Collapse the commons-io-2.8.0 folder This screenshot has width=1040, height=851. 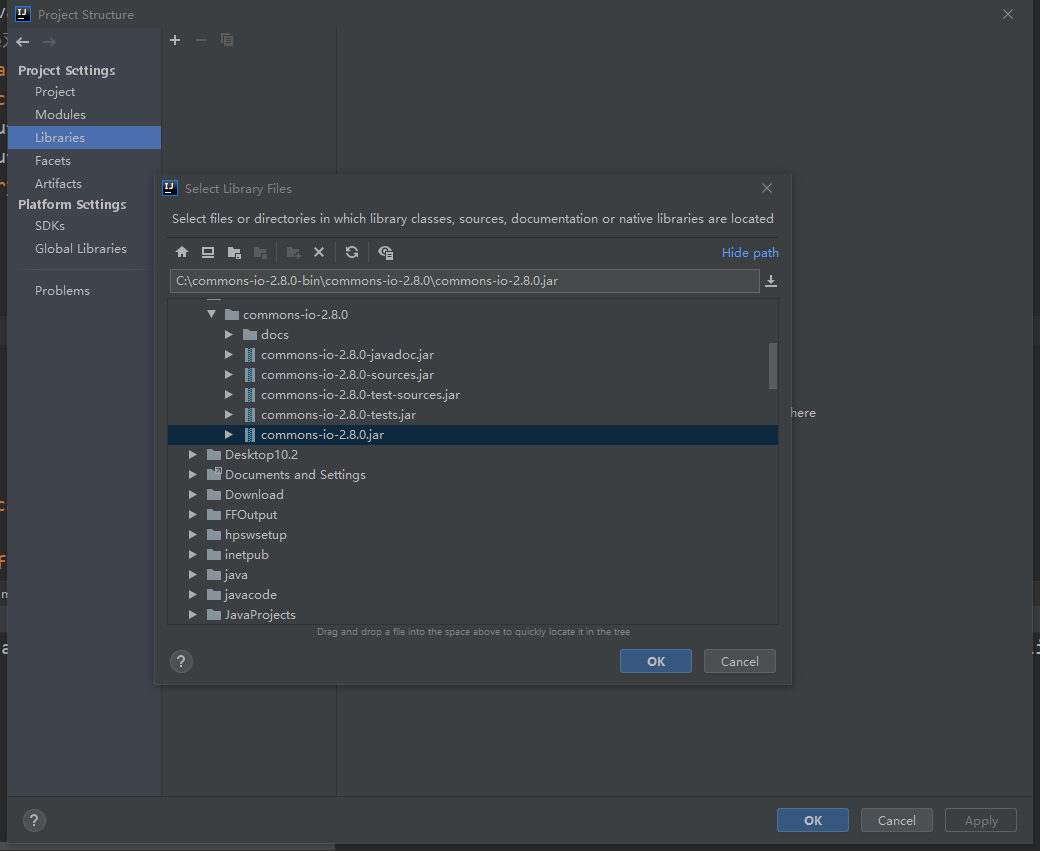[x=212, y=314]
